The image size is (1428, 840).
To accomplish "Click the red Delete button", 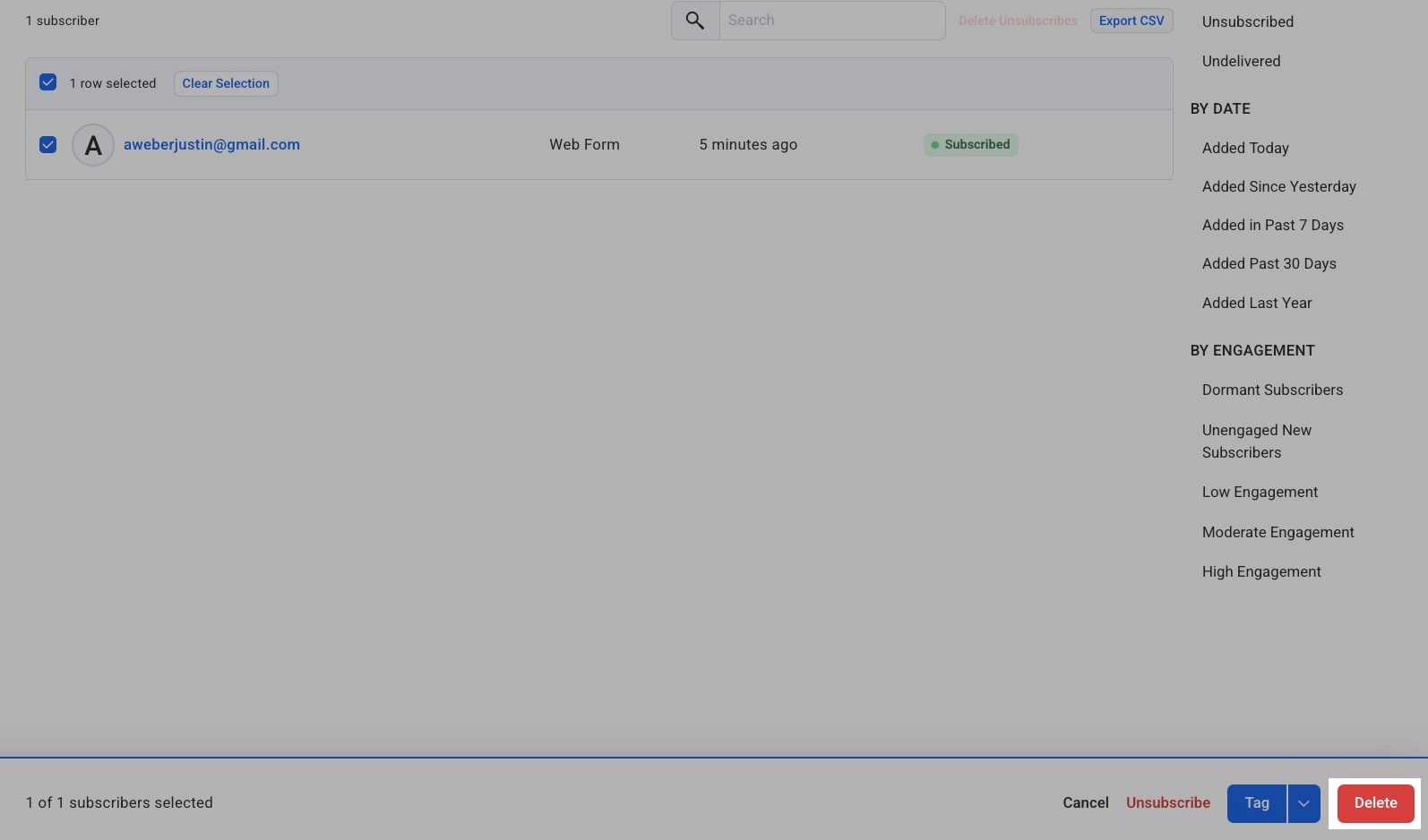I will [1375, 803].
